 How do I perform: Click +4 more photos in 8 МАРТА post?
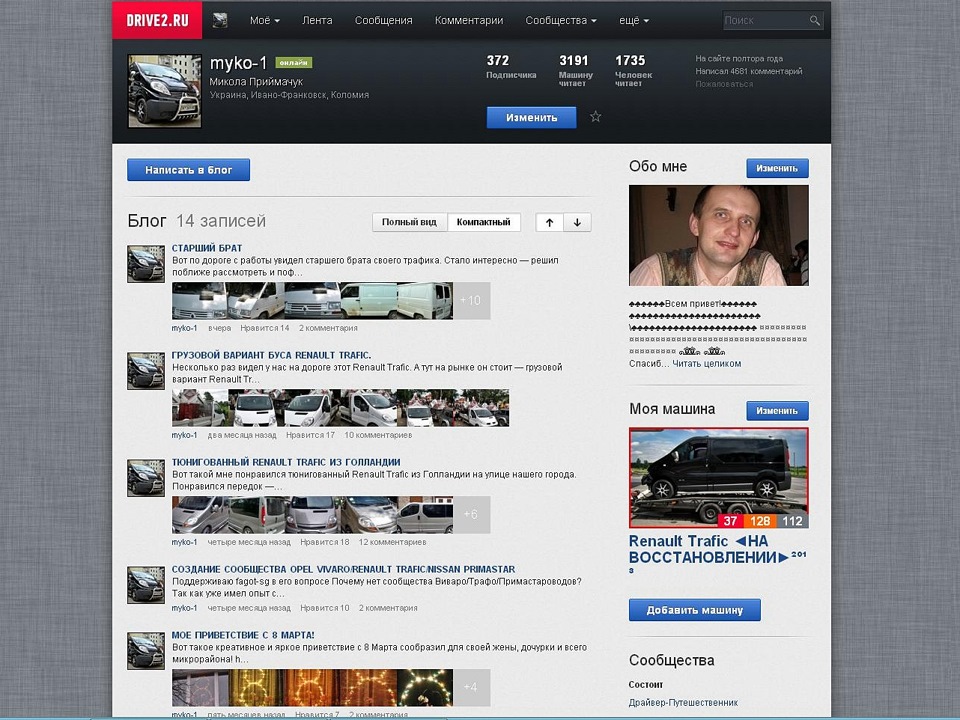[471, 687]
